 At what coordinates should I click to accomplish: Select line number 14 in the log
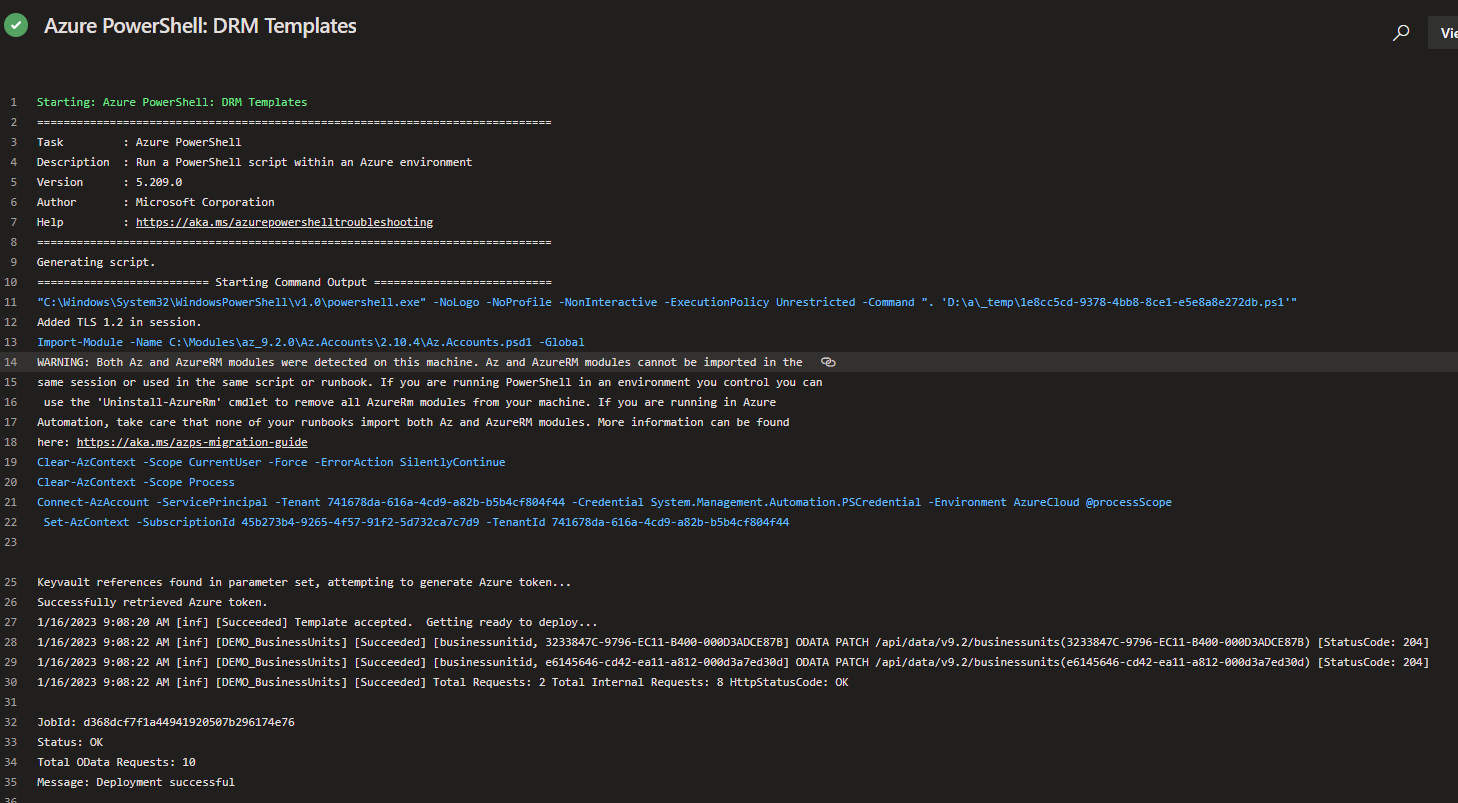click(11, 362)
